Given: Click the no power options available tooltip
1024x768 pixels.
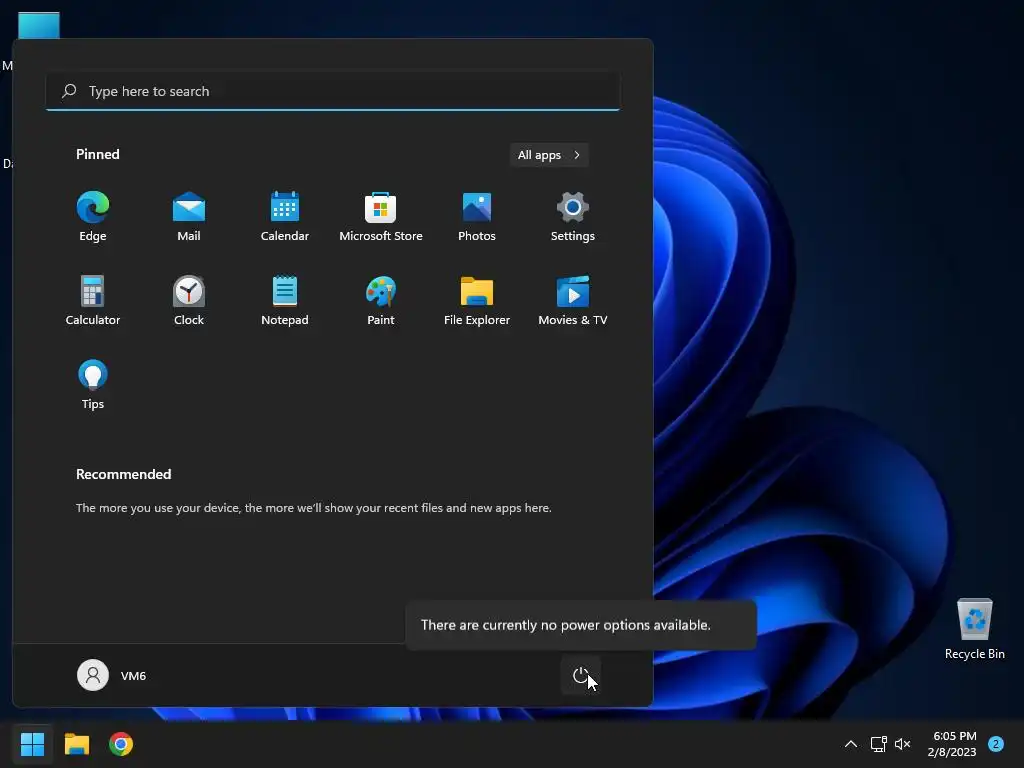Looking at the screenshot, I should click(581, 625).
